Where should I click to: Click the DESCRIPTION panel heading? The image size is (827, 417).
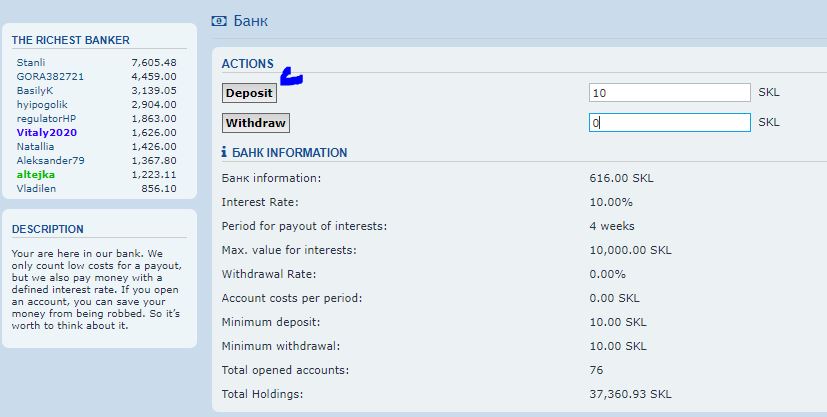click(x=48, y=229)
